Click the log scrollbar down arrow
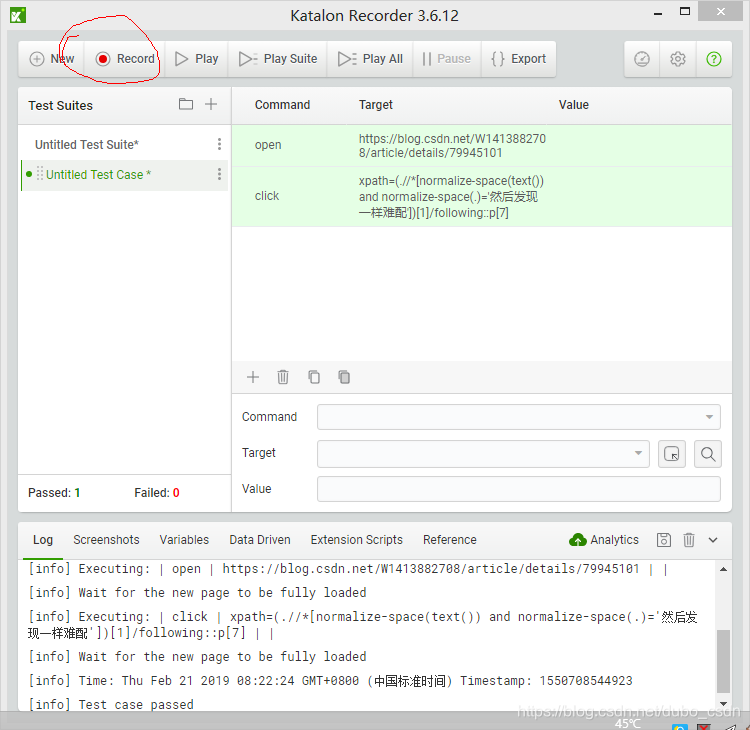The width and height of the screenshot is (750, 730). [x=723, y=703]
